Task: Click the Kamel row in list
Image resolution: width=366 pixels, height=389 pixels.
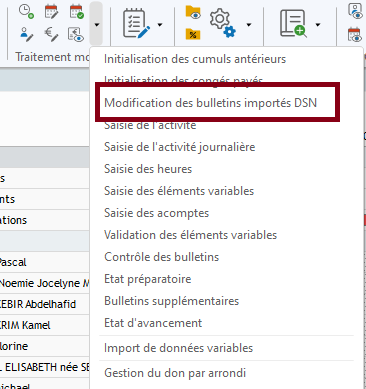Action: pos(45,325)
